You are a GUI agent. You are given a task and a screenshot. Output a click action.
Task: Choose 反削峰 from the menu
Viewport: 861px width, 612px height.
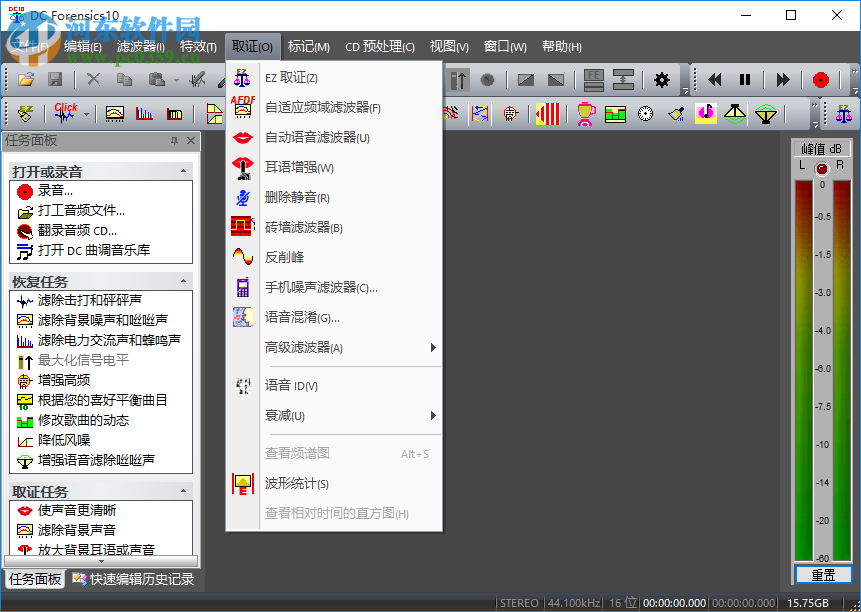point(334,257)
